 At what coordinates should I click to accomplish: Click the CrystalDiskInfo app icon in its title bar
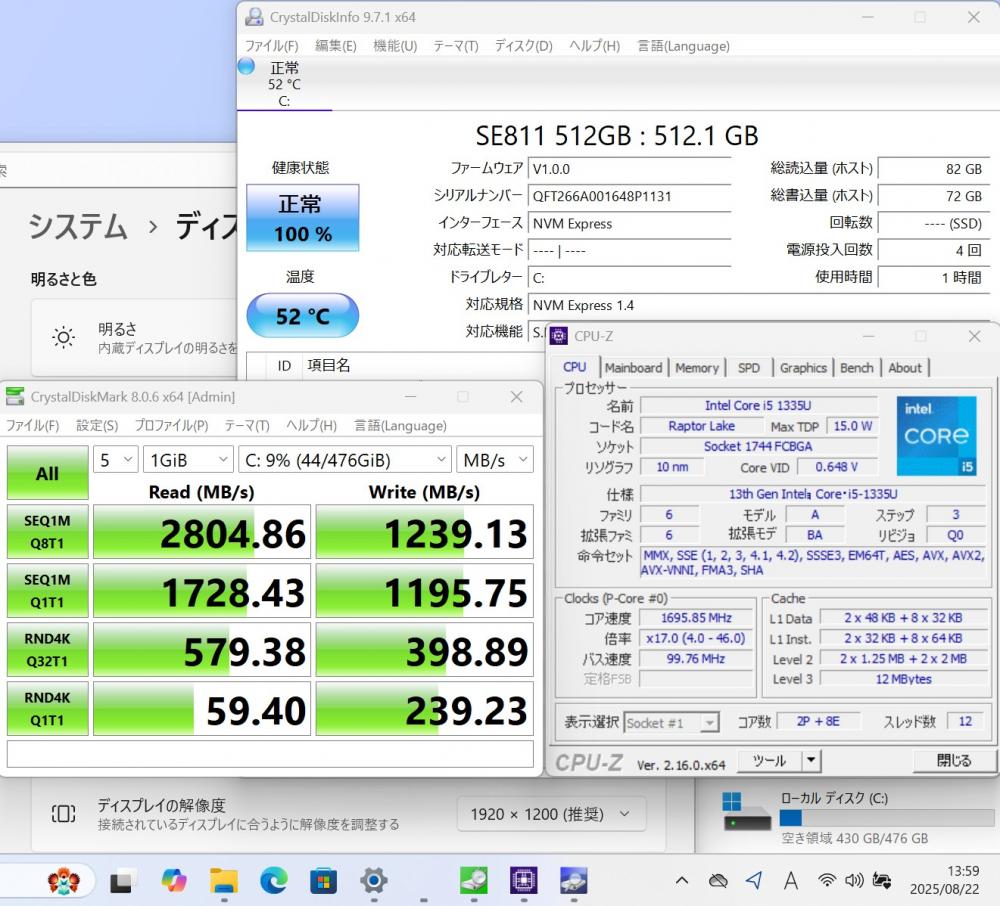pos(254,17)
